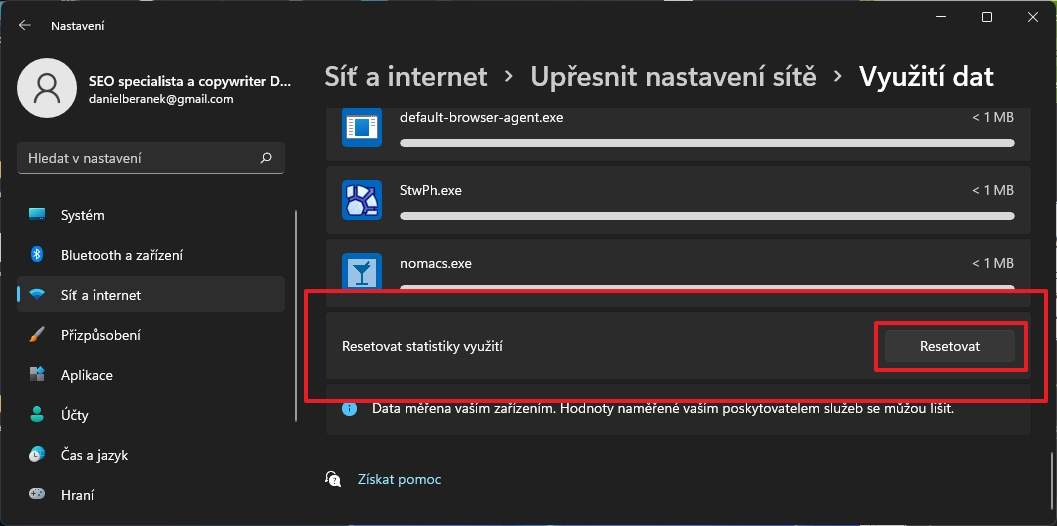The image size is (1057, 526).
Task: Open the Získat pomoc link
Action: (x=399, y=480)
